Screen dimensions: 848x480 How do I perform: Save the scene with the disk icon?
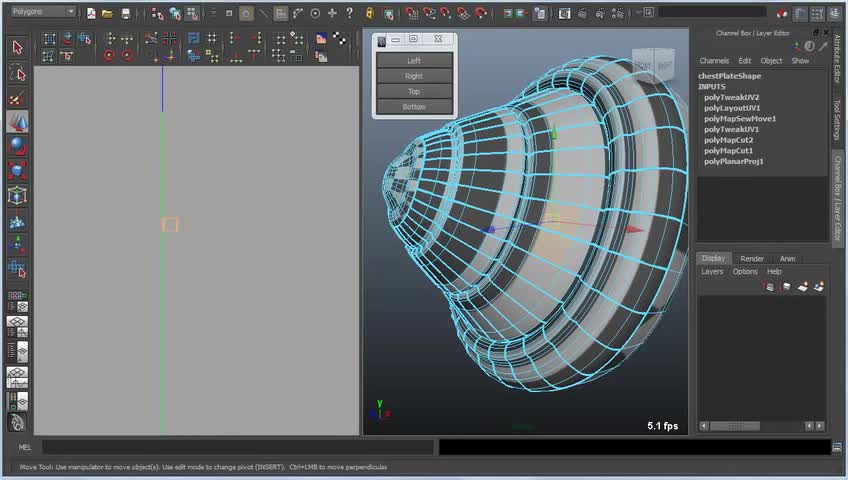(x=125, y=13)
